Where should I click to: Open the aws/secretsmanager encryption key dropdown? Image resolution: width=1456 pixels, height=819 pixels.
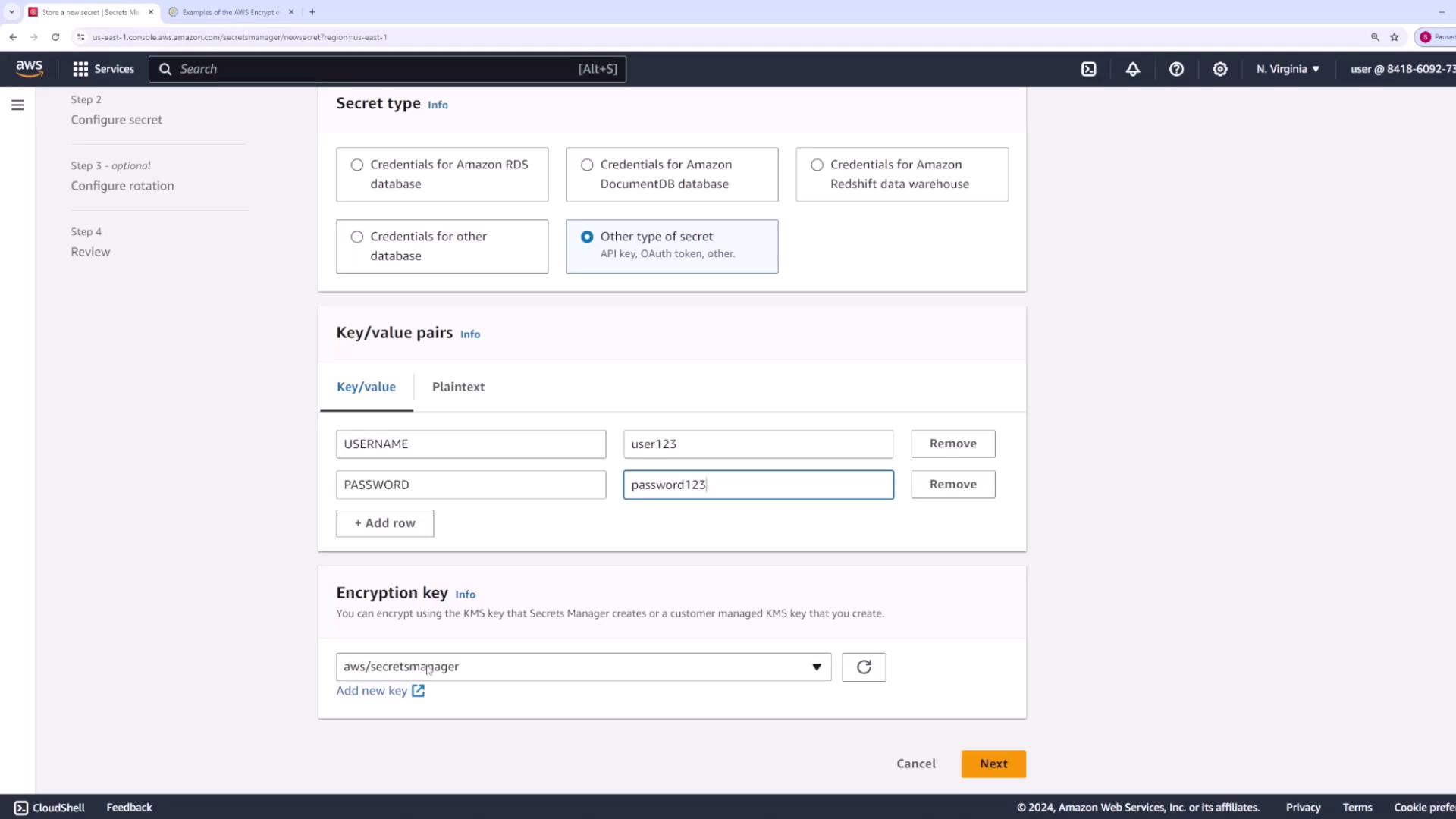583,667
